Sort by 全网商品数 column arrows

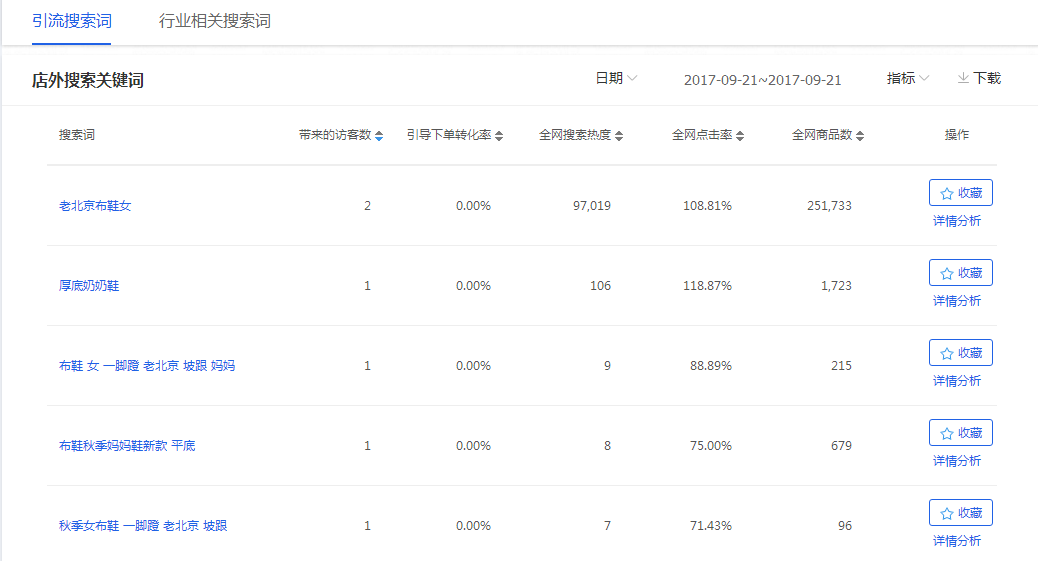860,136
